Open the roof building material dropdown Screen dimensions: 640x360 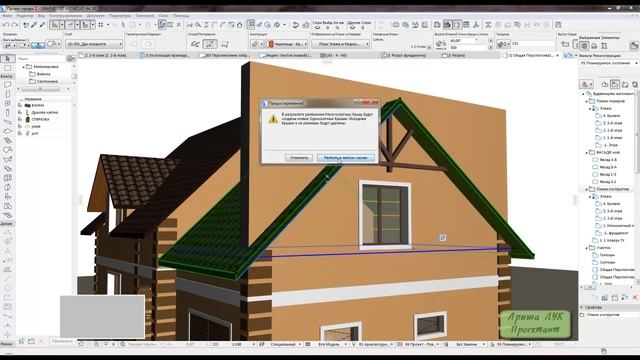pyautogui.click(x=287, y=44)
